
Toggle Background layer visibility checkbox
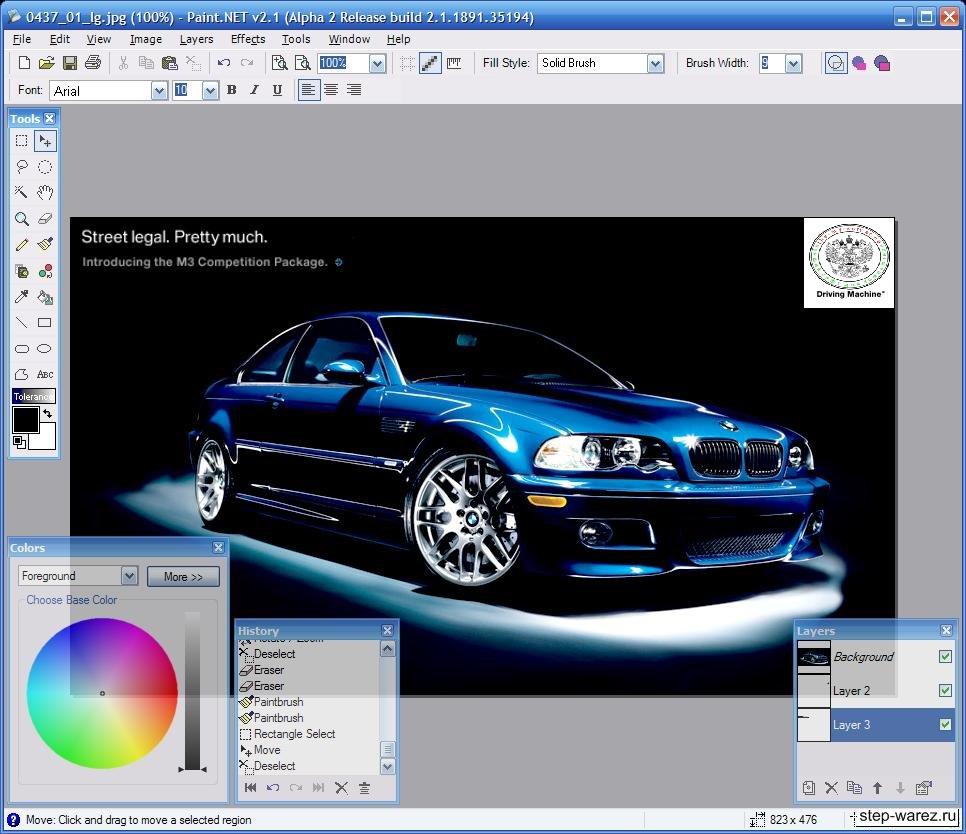(x=945, y=657)
